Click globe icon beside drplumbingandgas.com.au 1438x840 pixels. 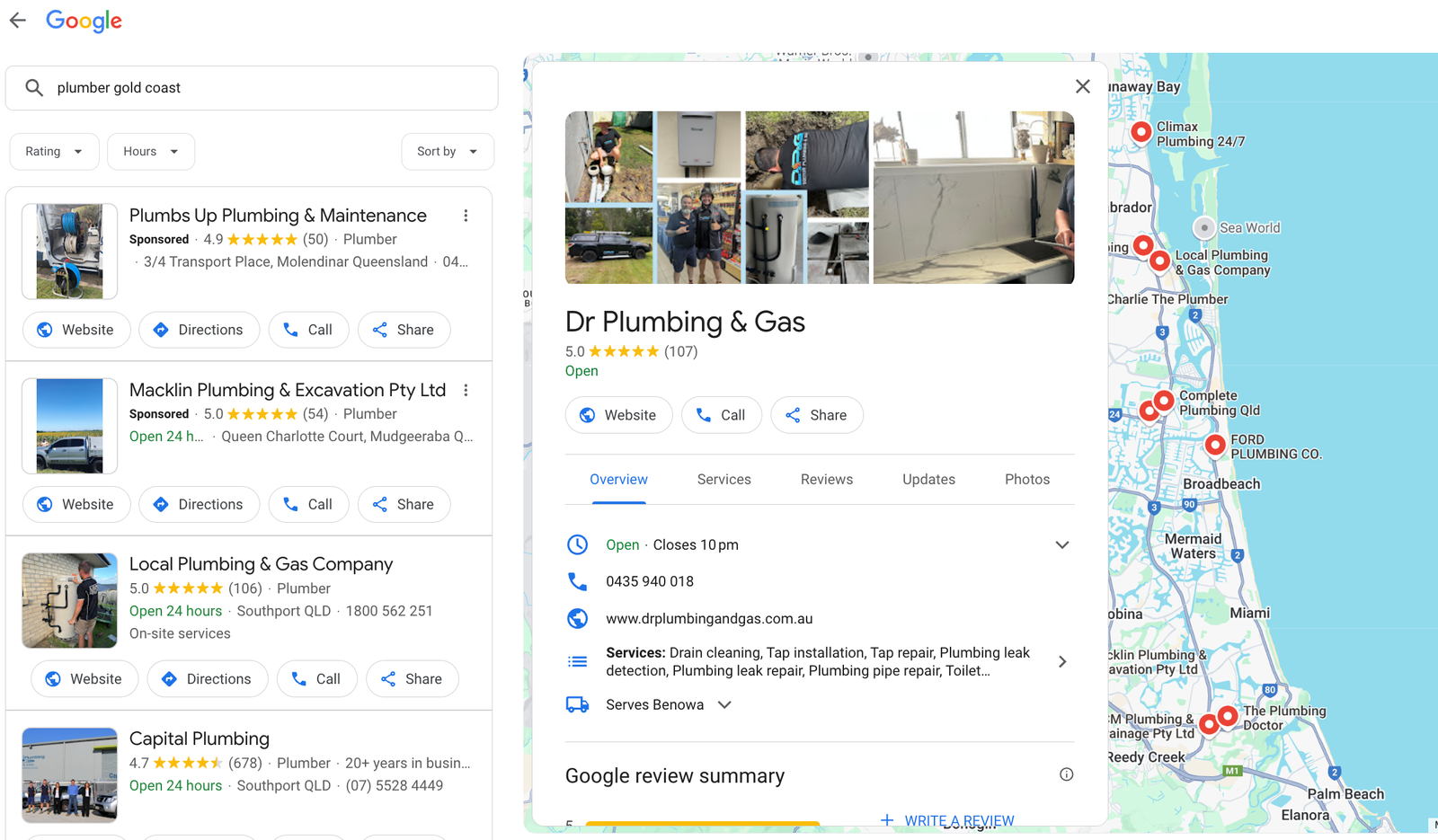tap(577, 618)
